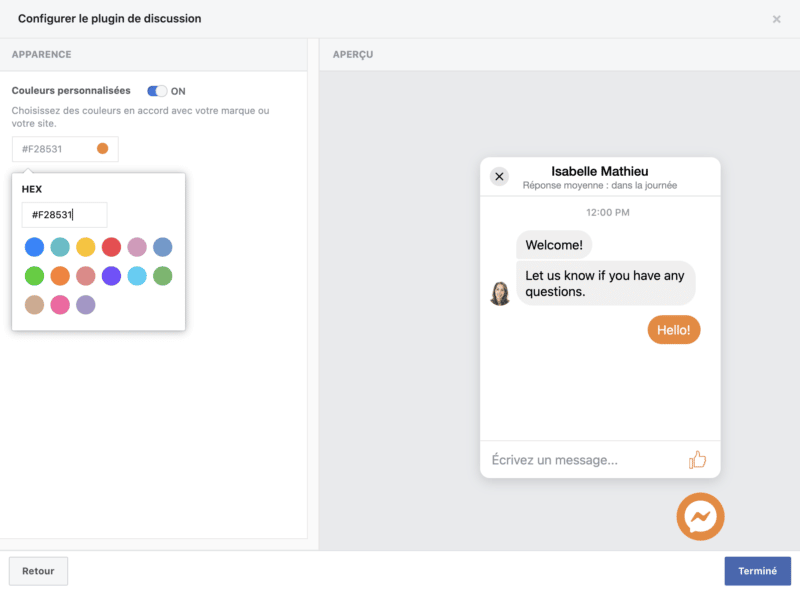Click the orange Hello! message bubble
Viewport: 800px width, 592px height.
pyautogui.click(x=674, y=330)
